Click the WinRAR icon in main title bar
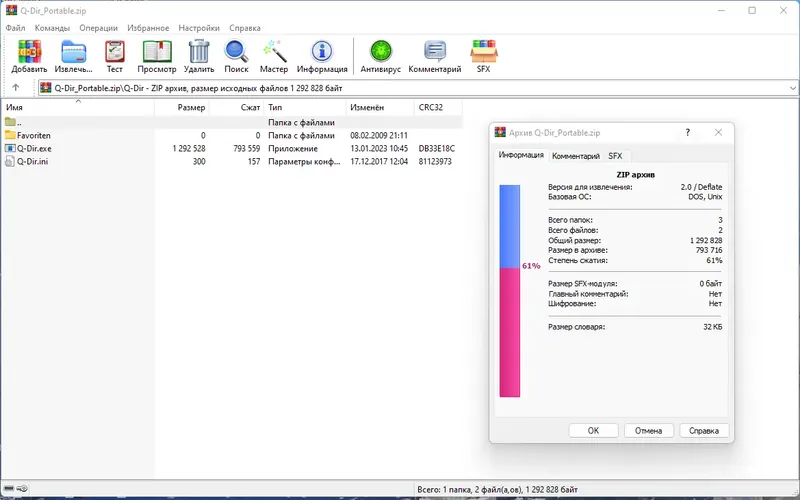Viewport: 800px width, 500px height. tap(11, 10)
